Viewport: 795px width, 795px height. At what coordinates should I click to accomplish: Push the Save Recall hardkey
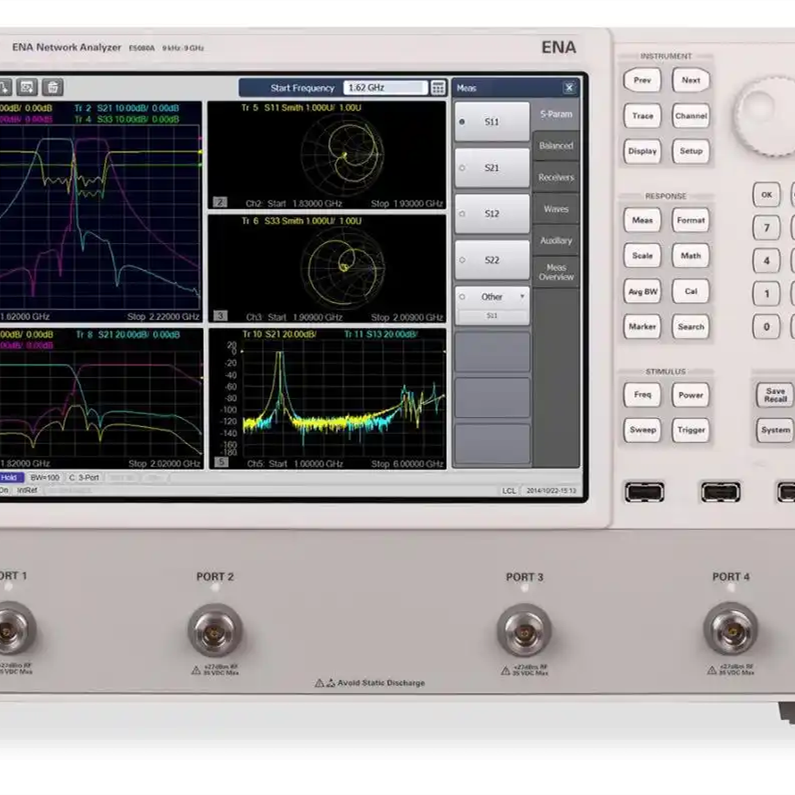tap(775, 394)
